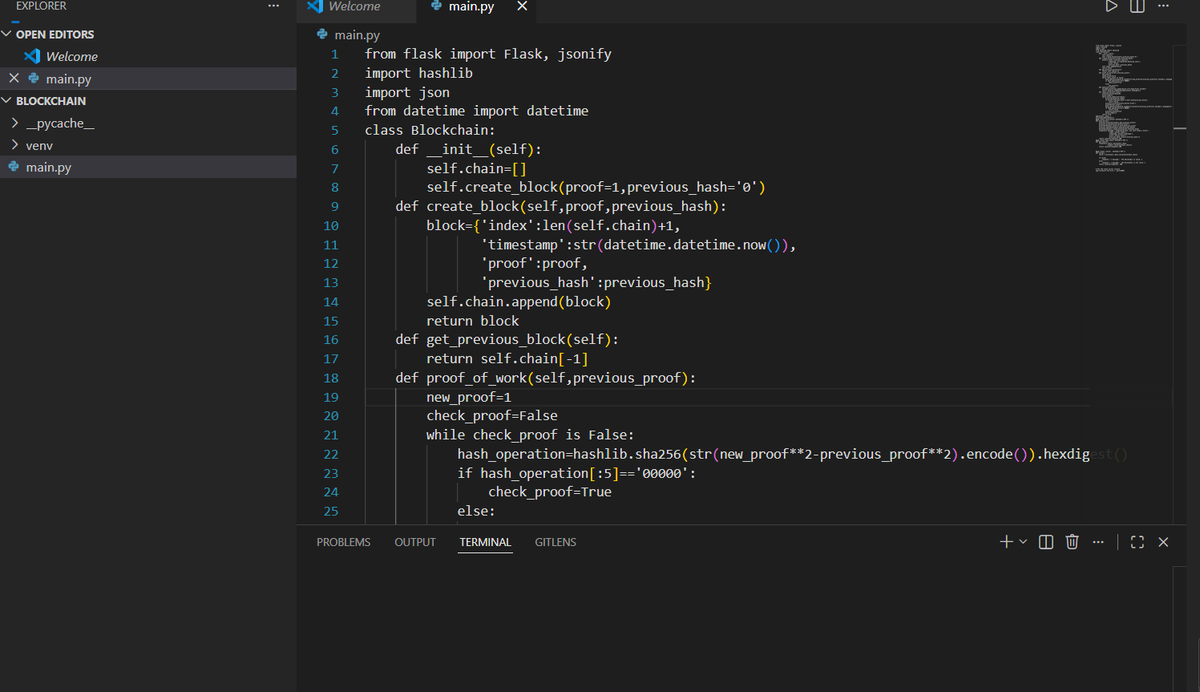
Task: Split the editor to the right
Action: coord(1137,7)
